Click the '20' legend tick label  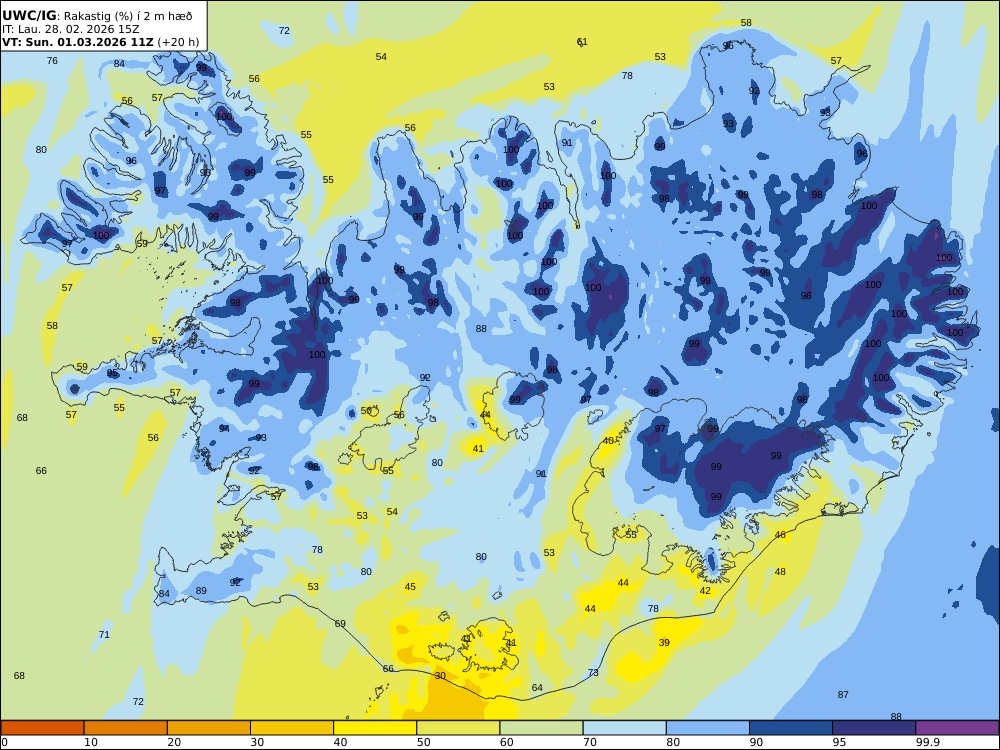tap(174, 742)
